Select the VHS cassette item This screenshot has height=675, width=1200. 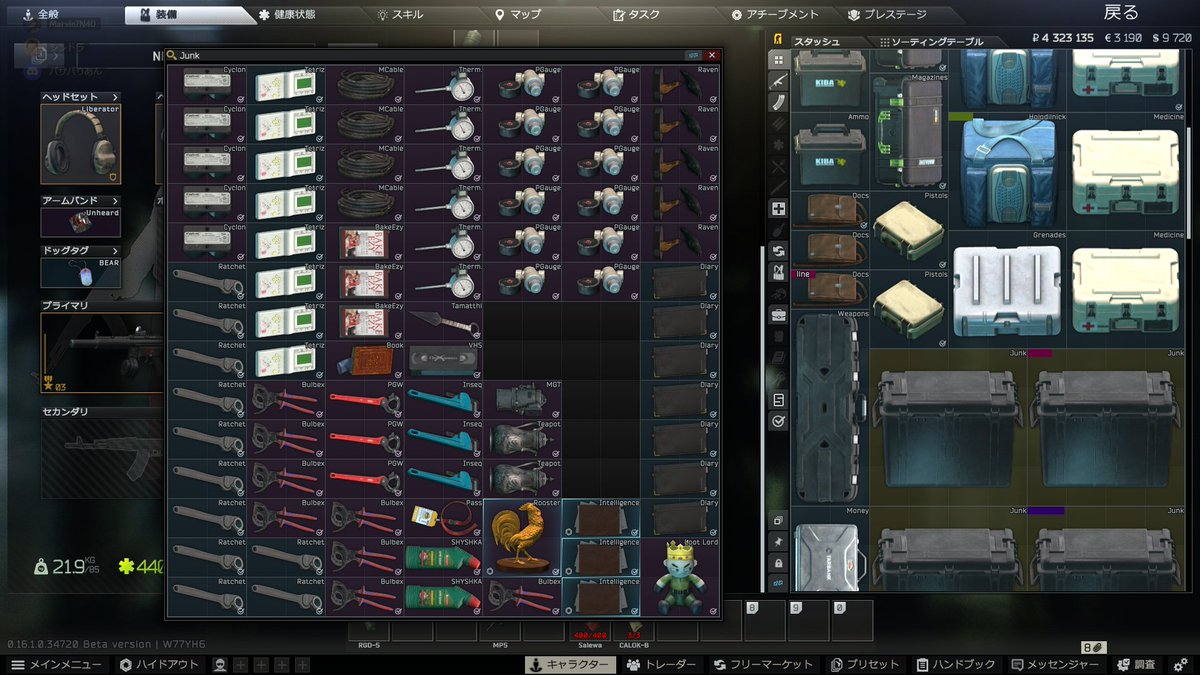click(444, 360)
